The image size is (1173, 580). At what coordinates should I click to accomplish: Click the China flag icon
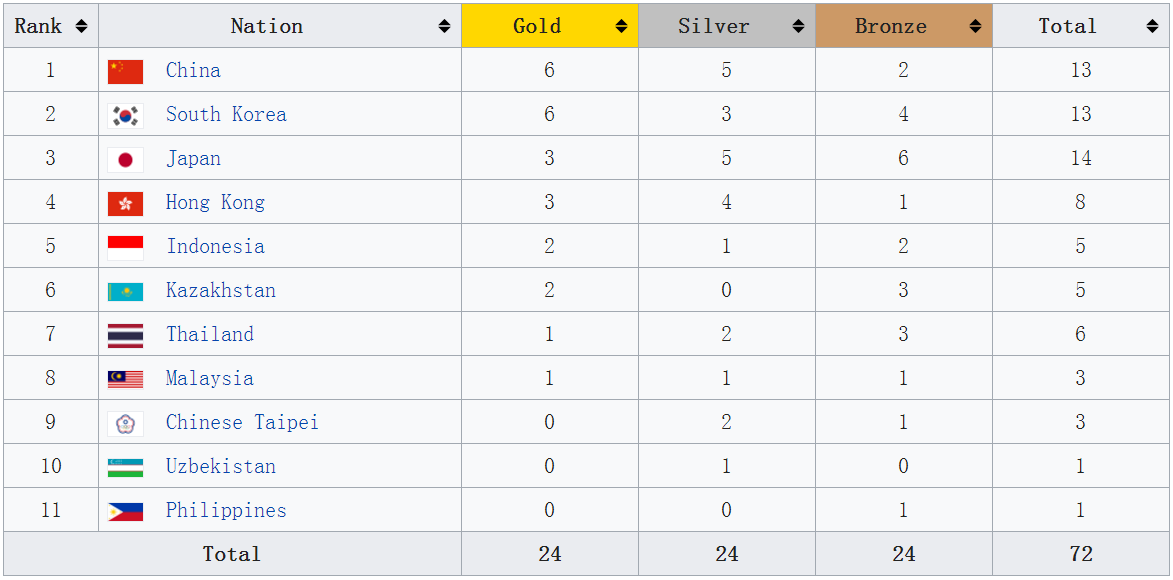tap(125, 71)
